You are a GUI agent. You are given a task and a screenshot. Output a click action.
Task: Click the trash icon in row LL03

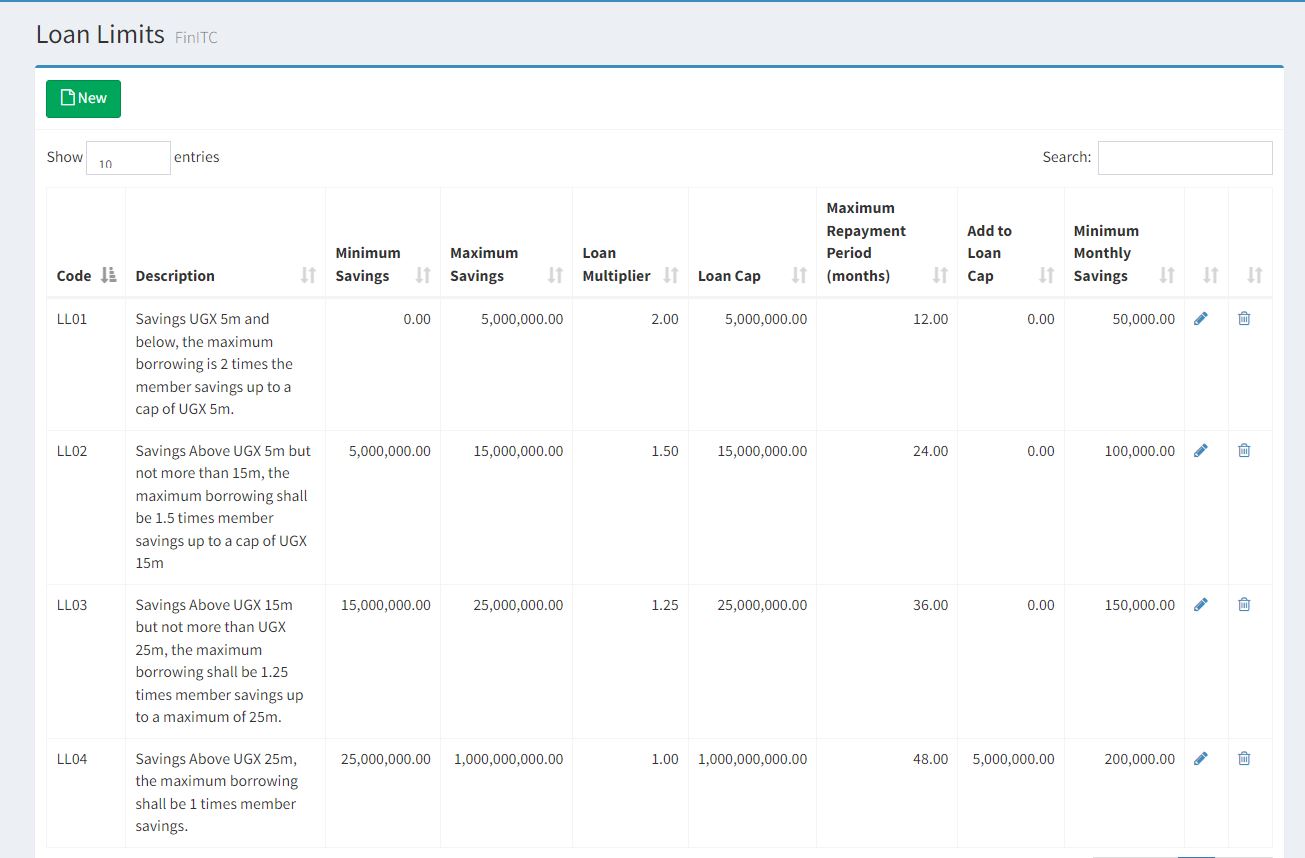click(x=1244, y=605)
